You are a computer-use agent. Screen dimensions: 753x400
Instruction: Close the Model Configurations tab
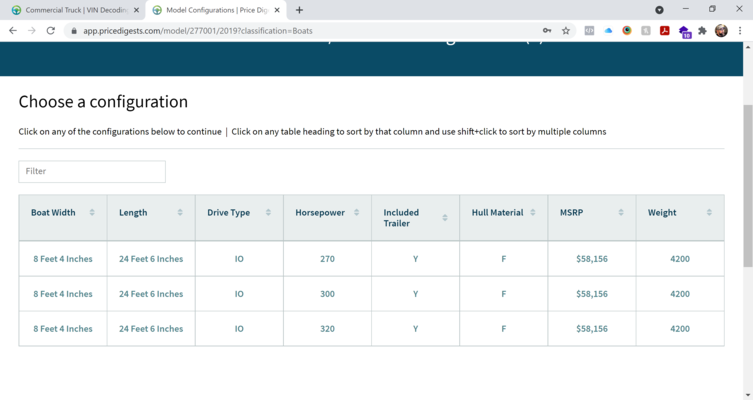tap(277, 10)
